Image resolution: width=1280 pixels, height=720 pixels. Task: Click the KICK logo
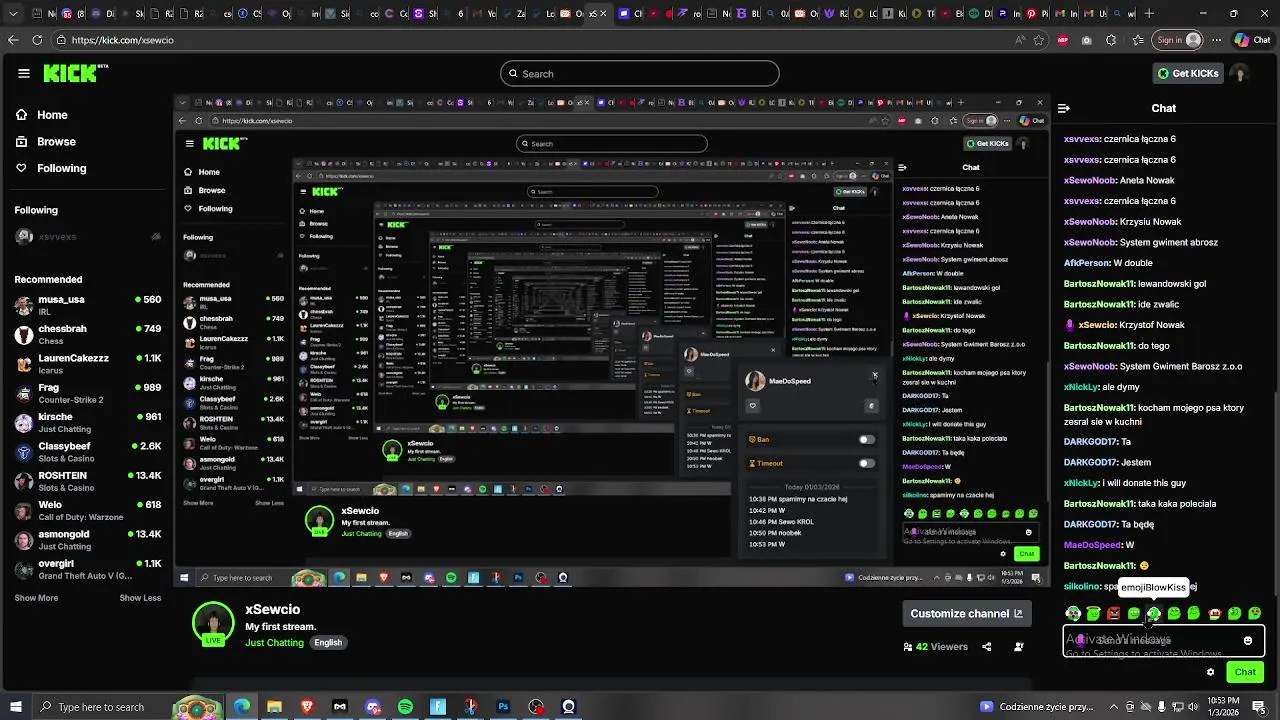(x=76, y=73)
